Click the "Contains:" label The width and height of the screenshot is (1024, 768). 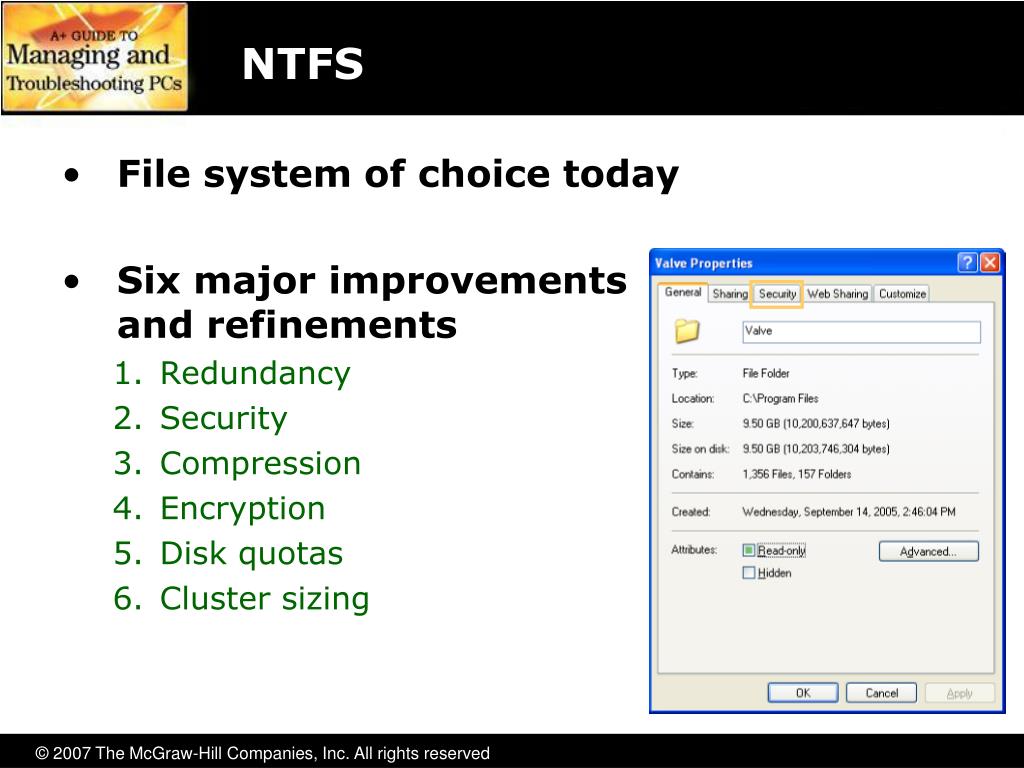point(692,474)
